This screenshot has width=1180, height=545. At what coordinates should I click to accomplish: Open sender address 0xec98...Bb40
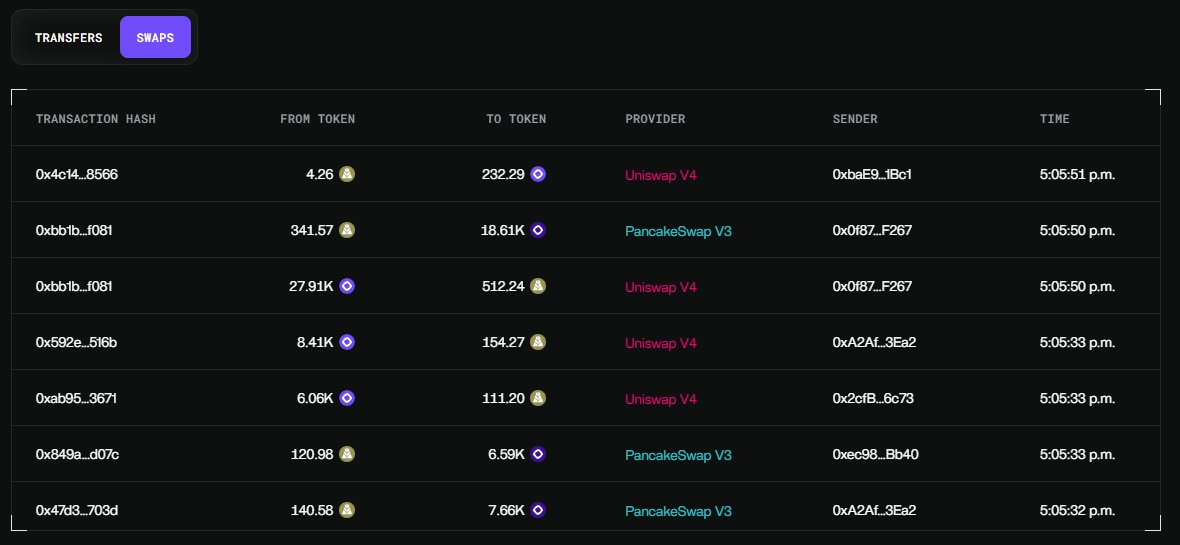click(x=875, y=455)
